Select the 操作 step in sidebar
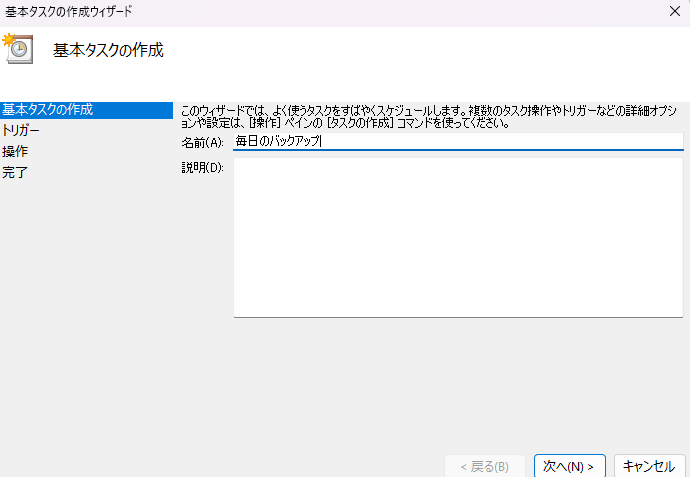 15,152
